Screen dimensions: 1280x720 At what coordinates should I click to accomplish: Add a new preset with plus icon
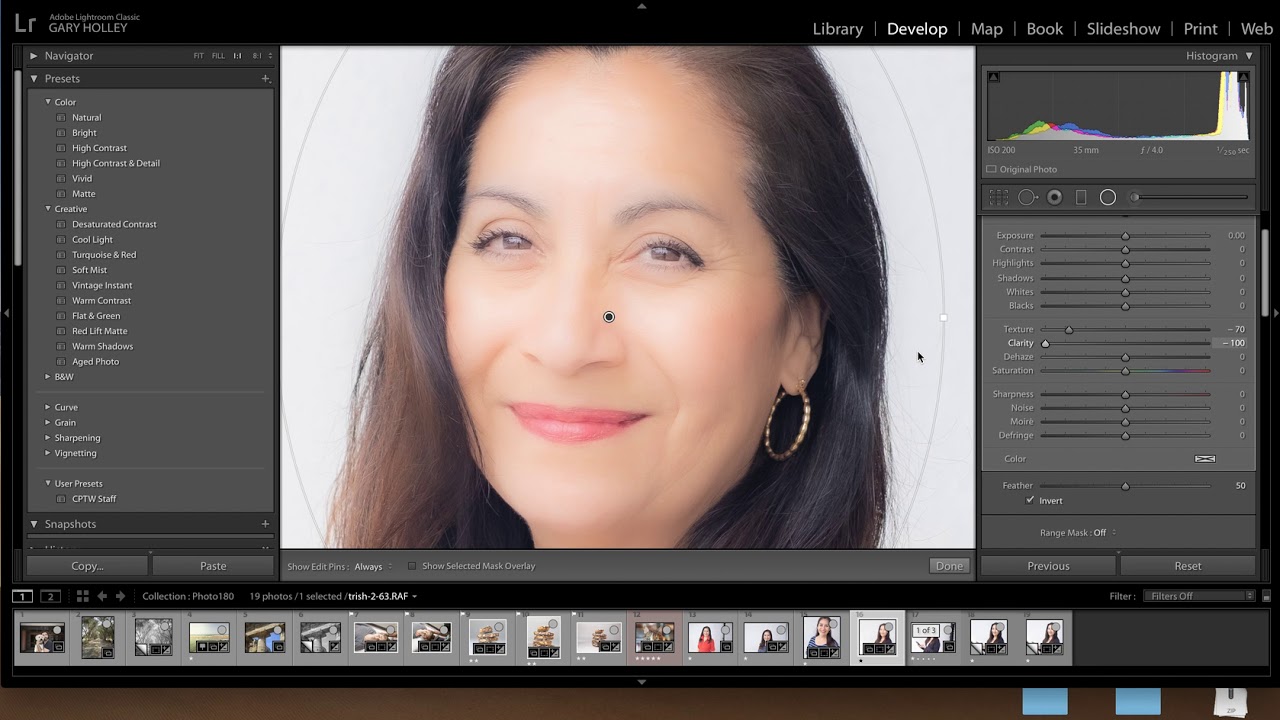point(265,79)
